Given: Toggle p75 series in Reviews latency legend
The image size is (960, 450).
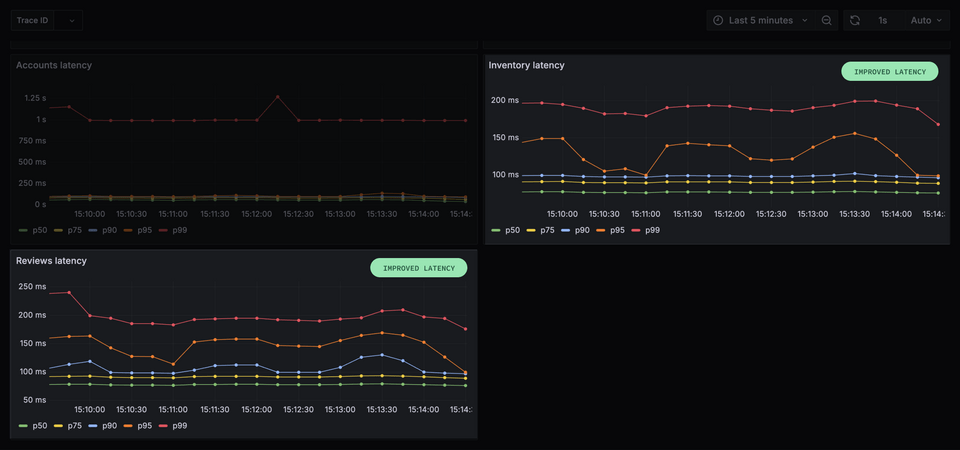Looking at the screenshot, I should click(x=68, y=426).
